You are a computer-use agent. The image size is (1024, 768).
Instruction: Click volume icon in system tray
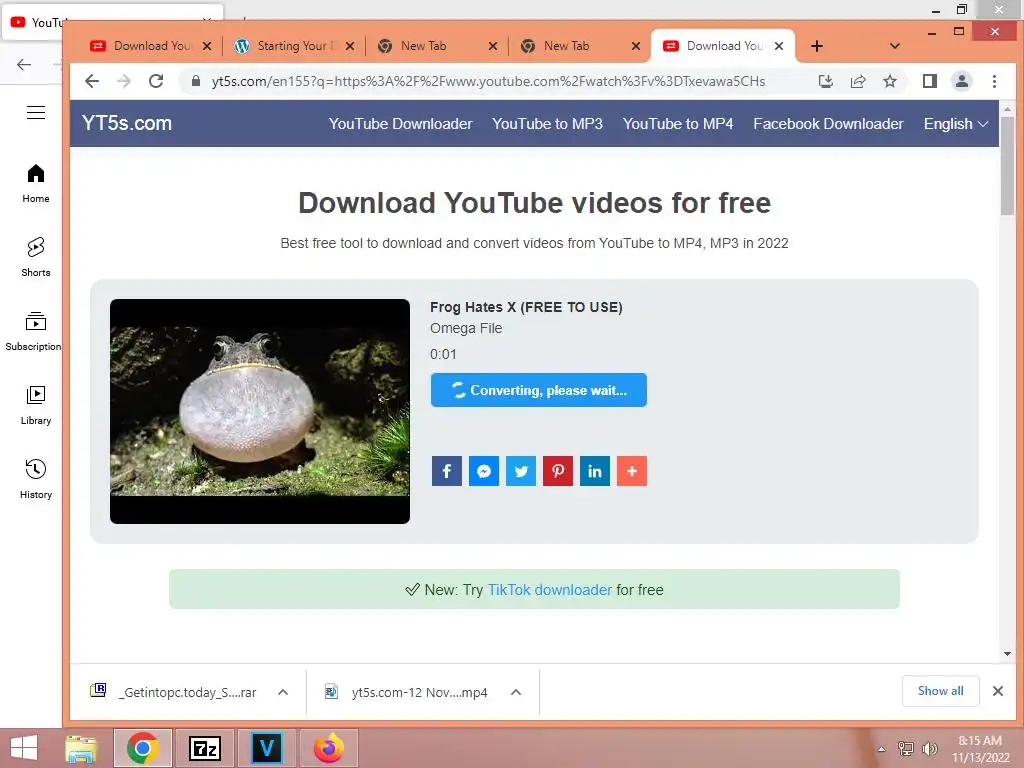point(930,749)
